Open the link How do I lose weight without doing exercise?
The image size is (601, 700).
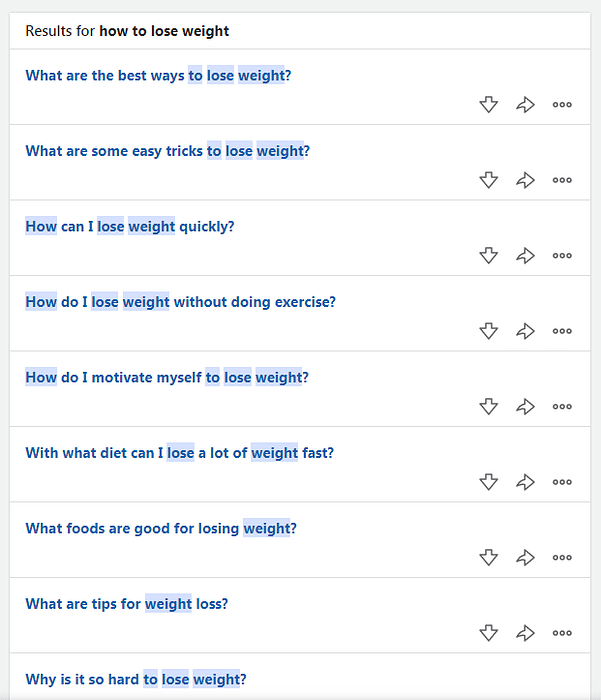pos(180,302)
